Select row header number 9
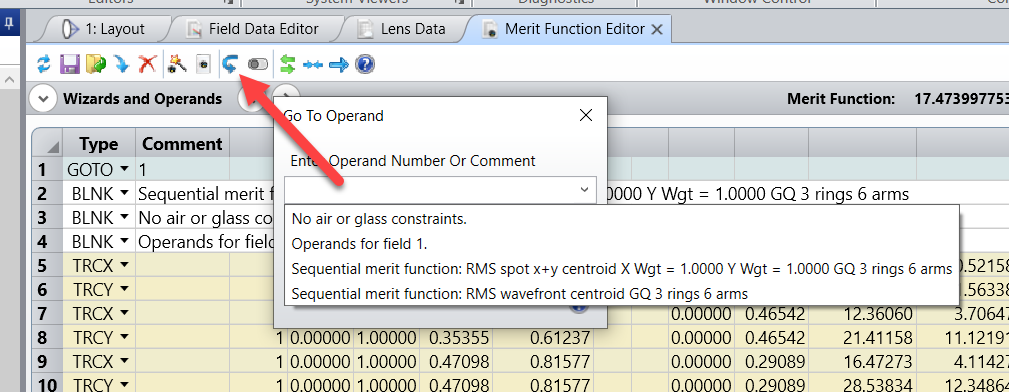This screenshot has width=1009, height=392. [47, 361]
